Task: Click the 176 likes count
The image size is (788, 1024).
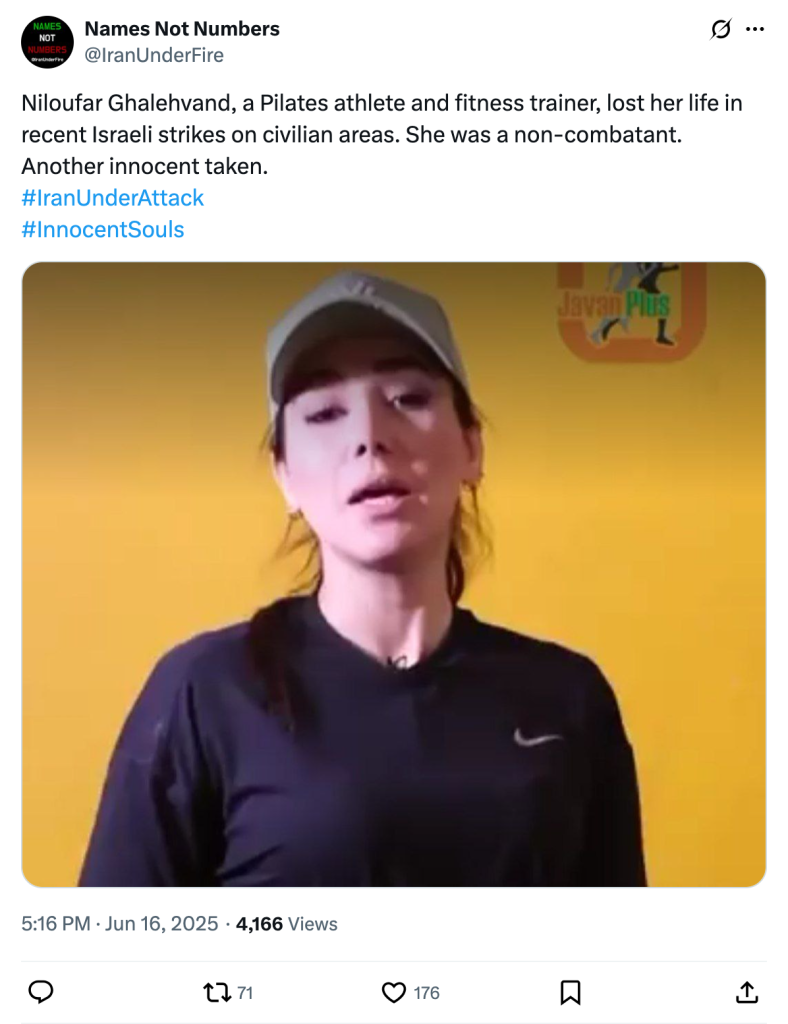Action: [x=426, y=993]
